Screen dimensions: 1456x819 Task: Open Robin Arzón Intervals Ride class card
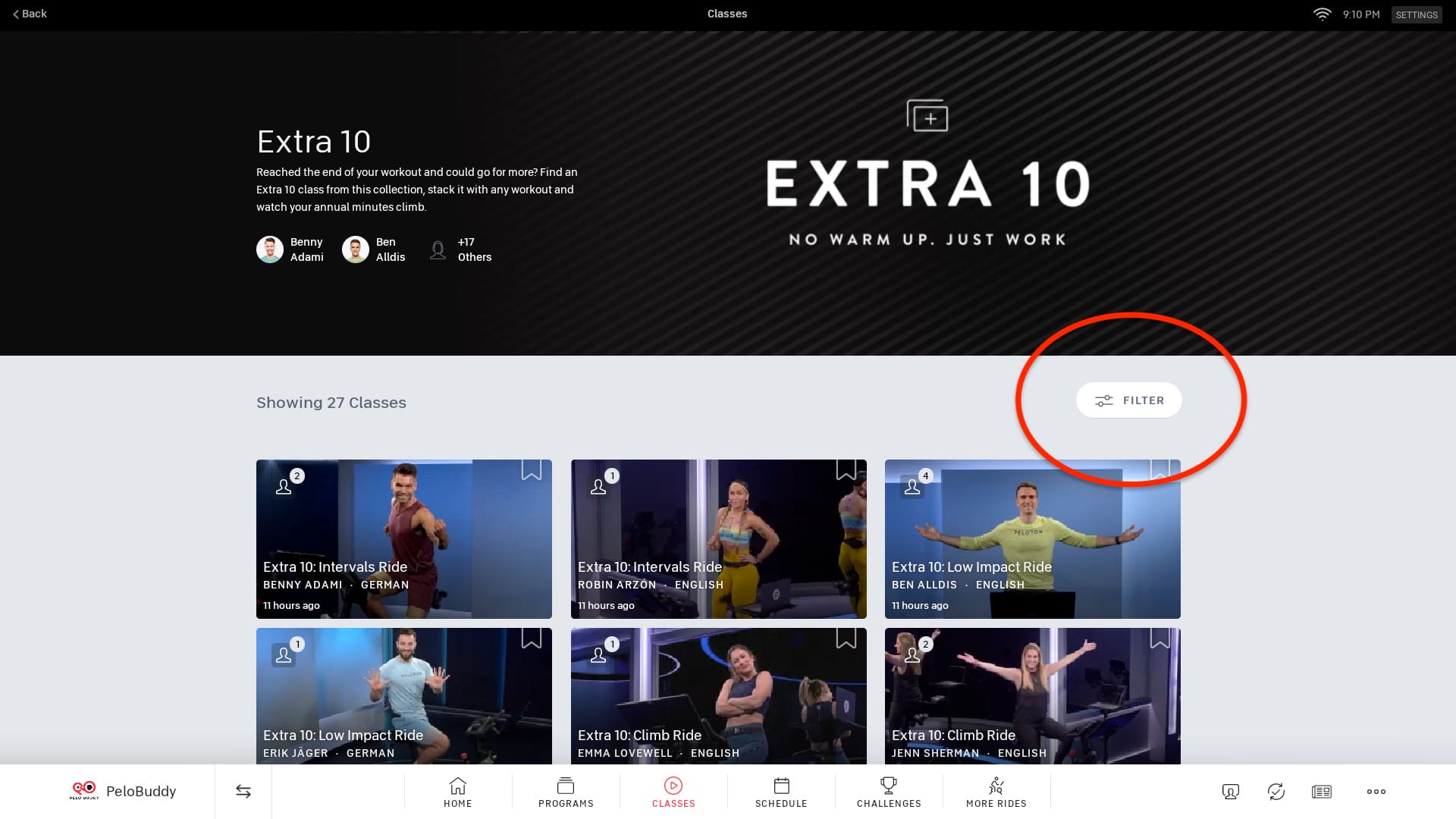[x=719, y=539]
